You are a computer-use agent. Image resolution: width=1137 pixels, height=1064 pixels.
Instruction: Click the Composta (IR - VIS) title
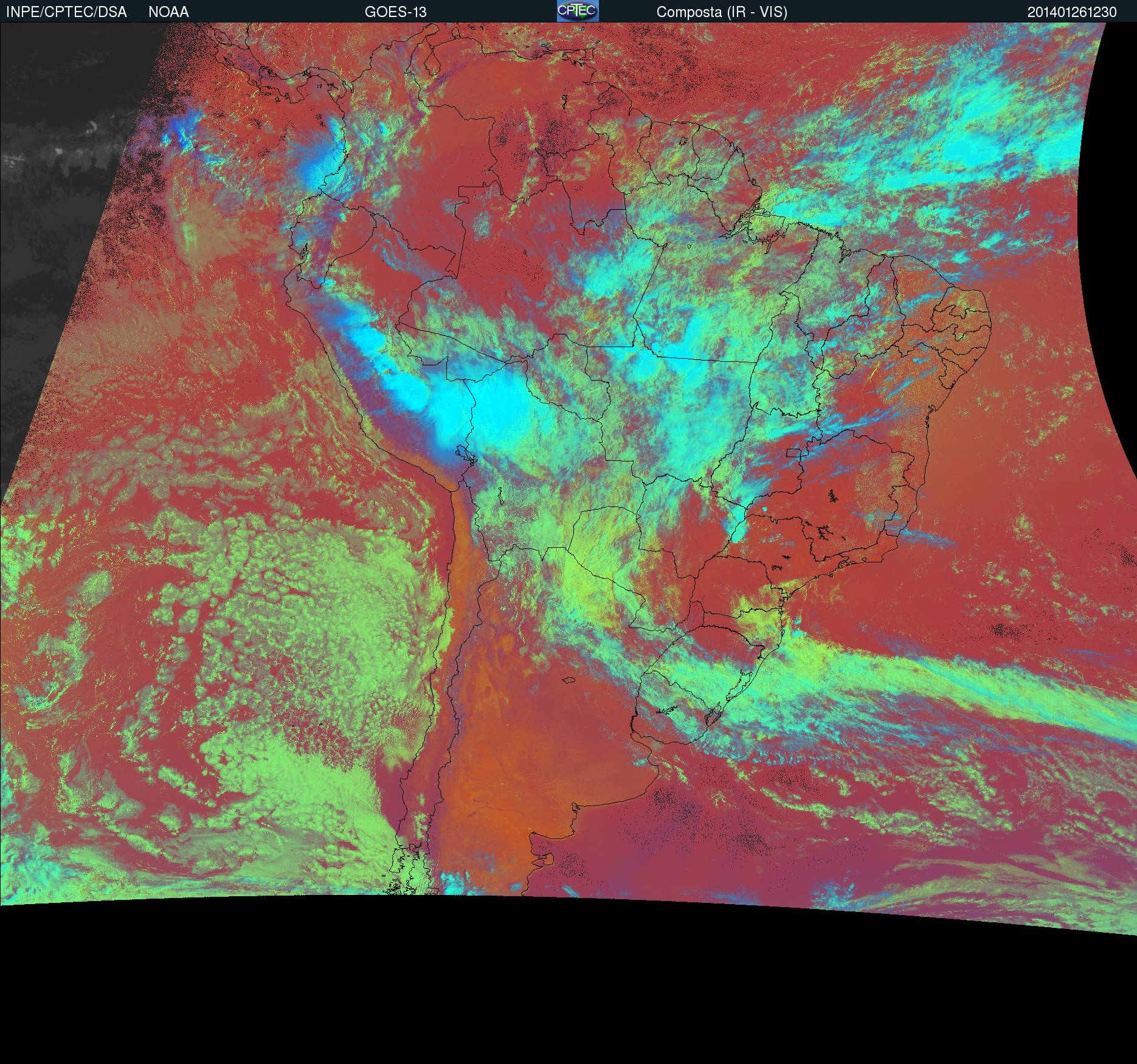pyautogui.click(x=722, y=12)
